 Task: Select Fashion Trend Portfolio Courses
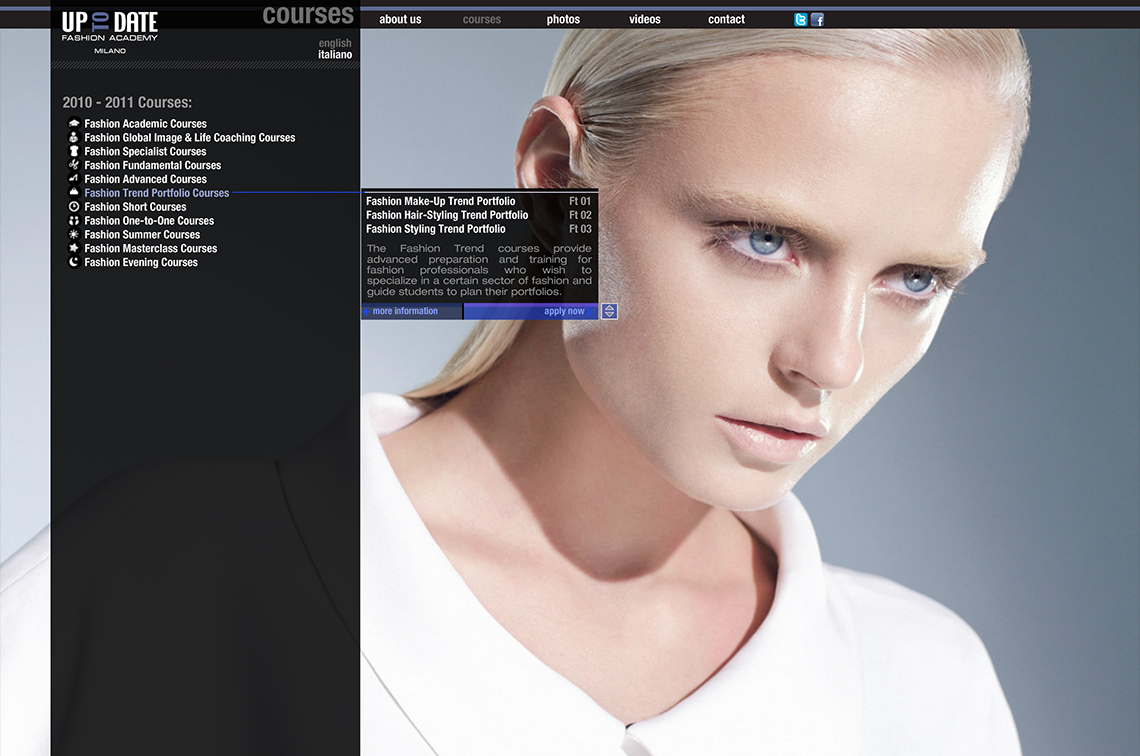pos(156,193)
